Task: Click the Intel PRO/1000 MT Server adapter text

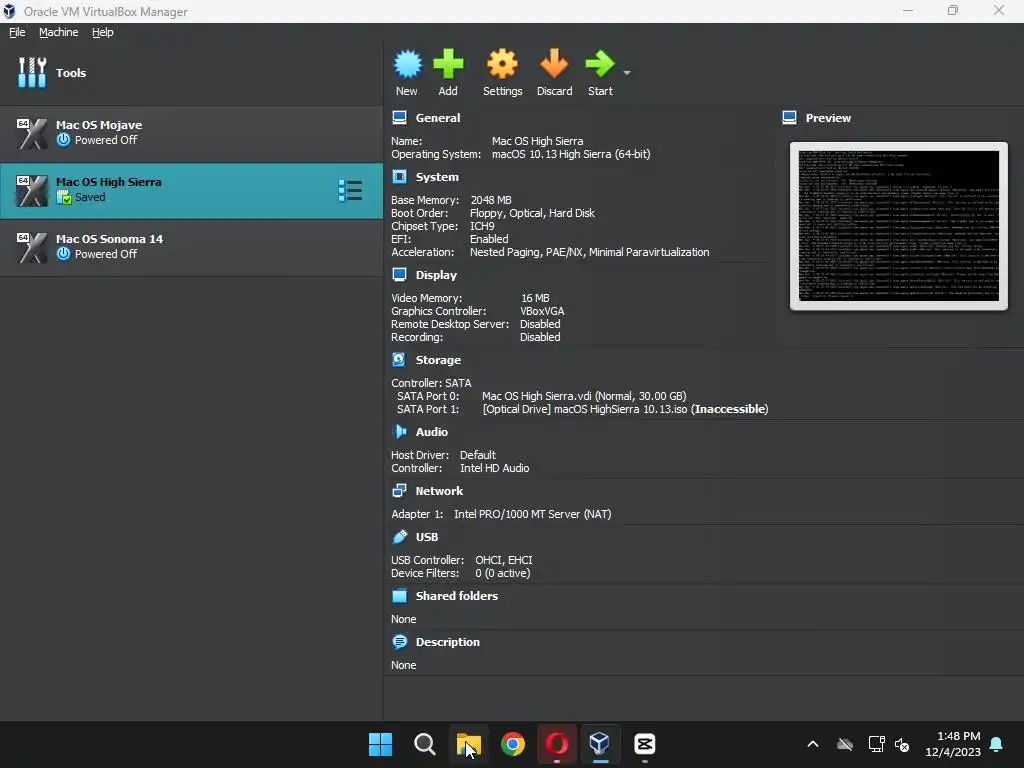Action: pos(532,514)
